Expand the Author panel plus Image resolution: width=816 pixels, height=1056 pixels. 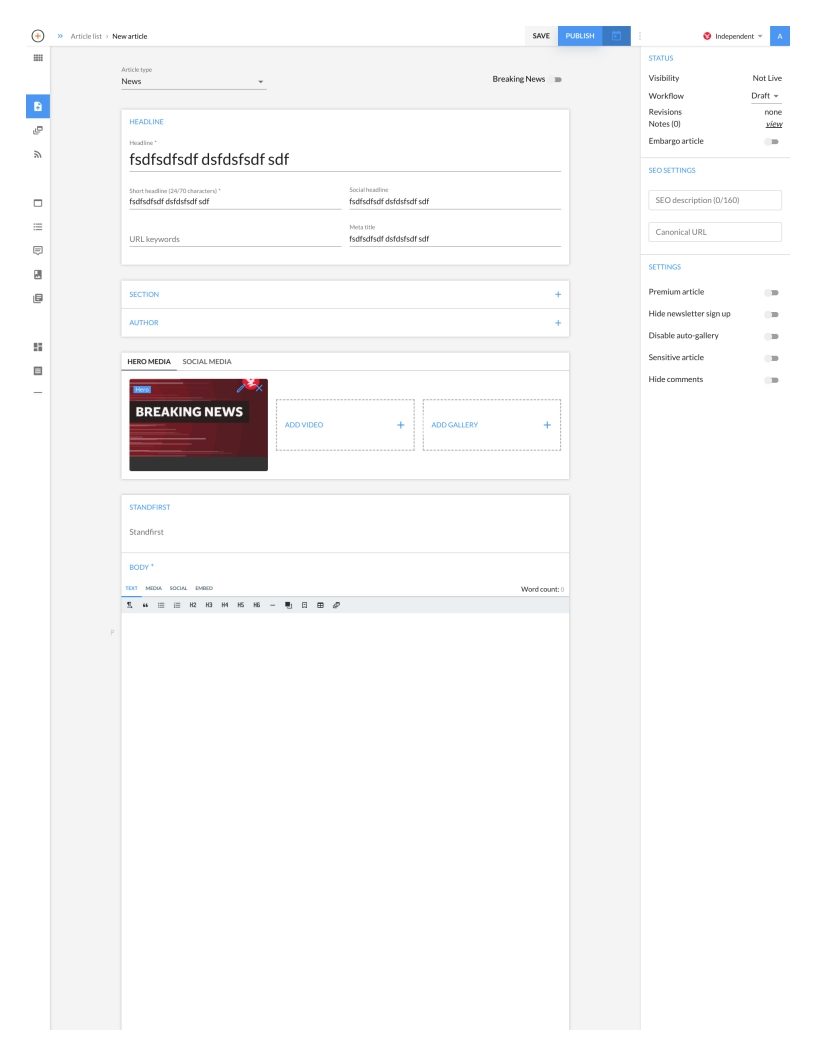557,323
